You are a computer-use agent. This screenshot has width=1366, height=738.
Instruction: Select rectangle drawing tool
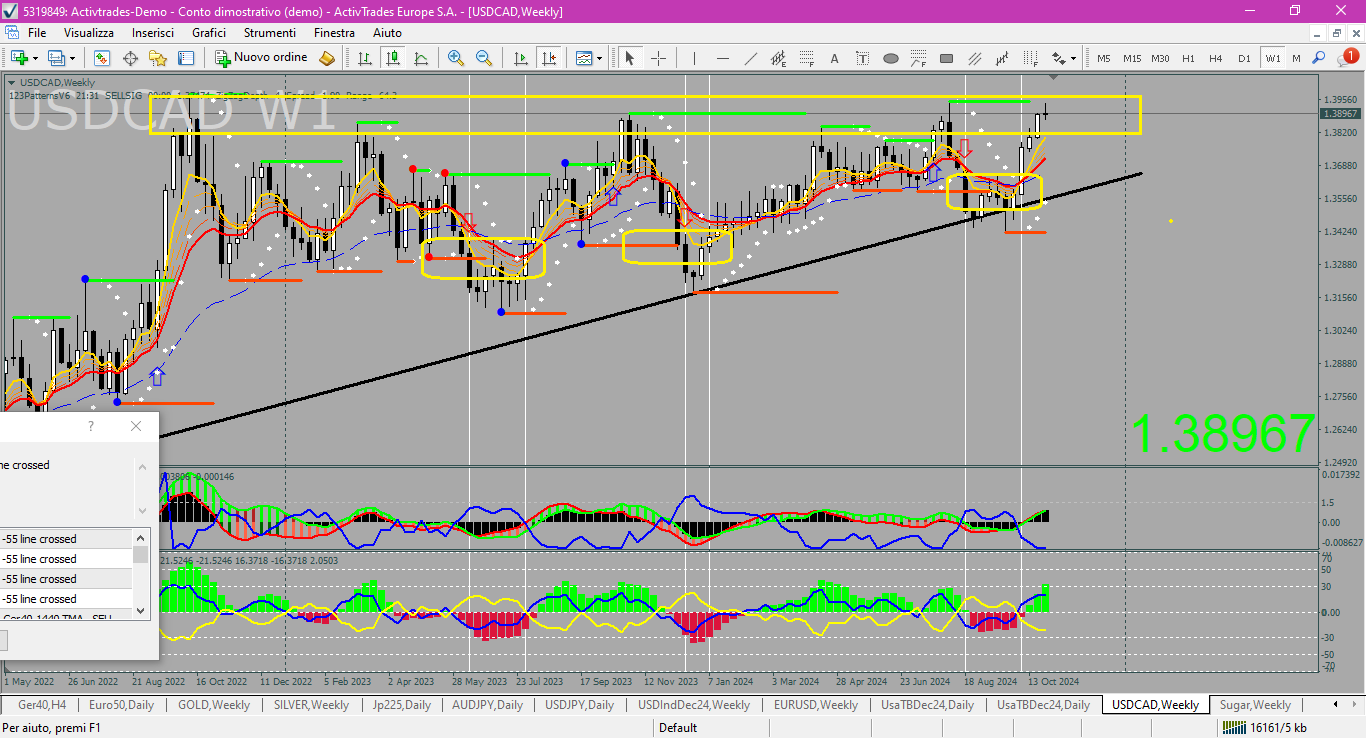[947, 58]
